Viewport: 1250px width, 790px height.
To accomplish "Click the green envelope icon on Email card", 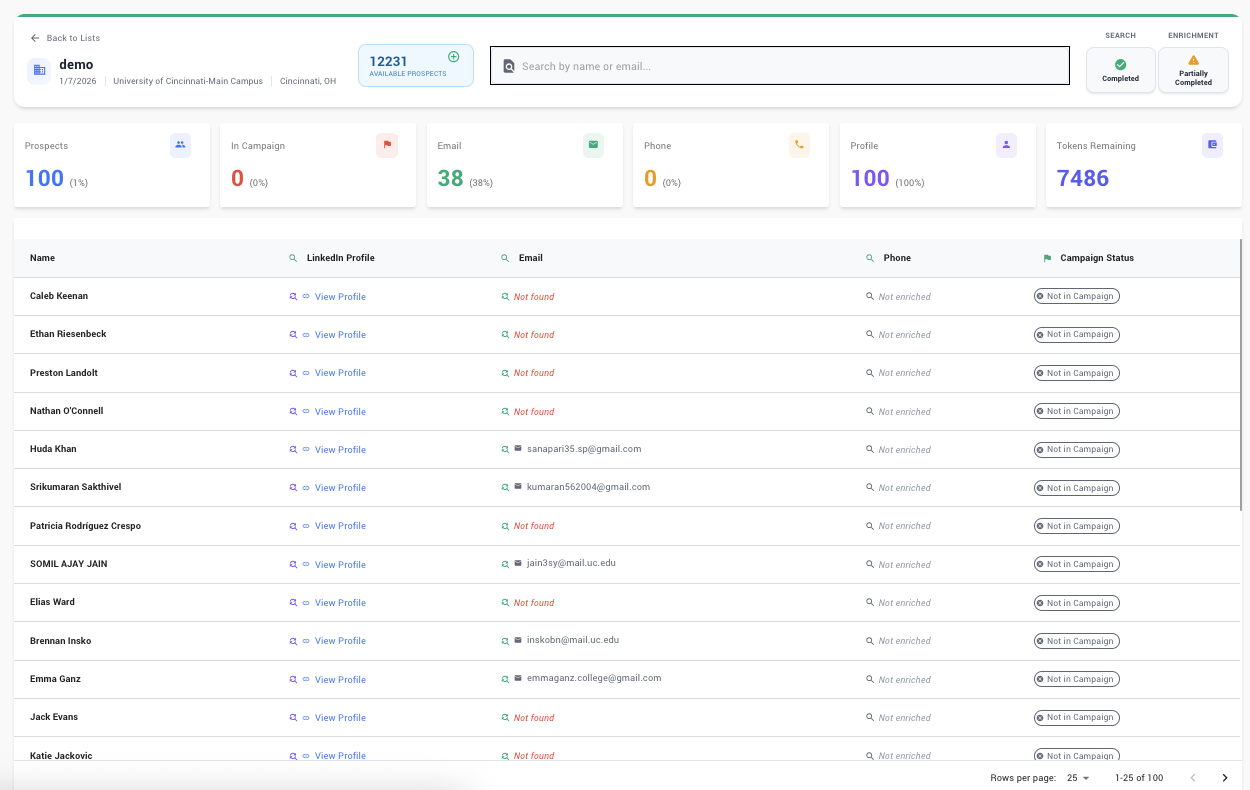I will (x=593, y=145).
